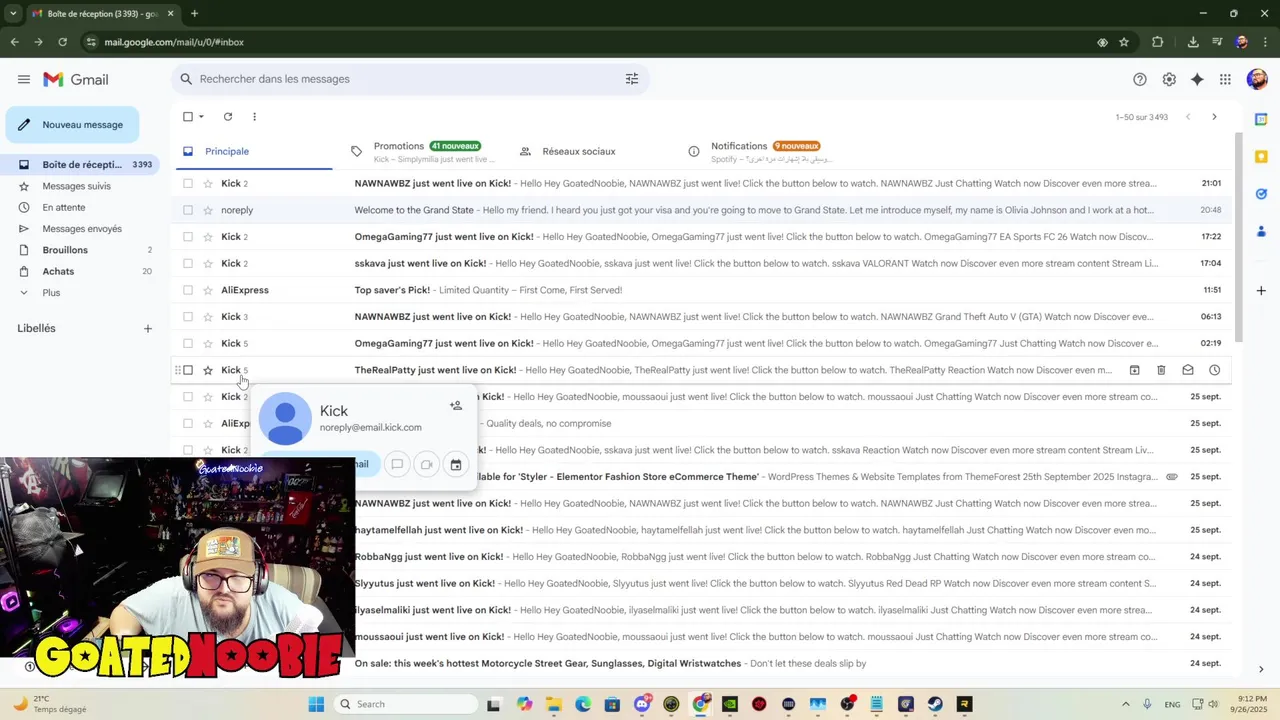The image size is (1280, 720).
Task: Open the Réseaux sociaux tab
Action: [x=579, y=152]
